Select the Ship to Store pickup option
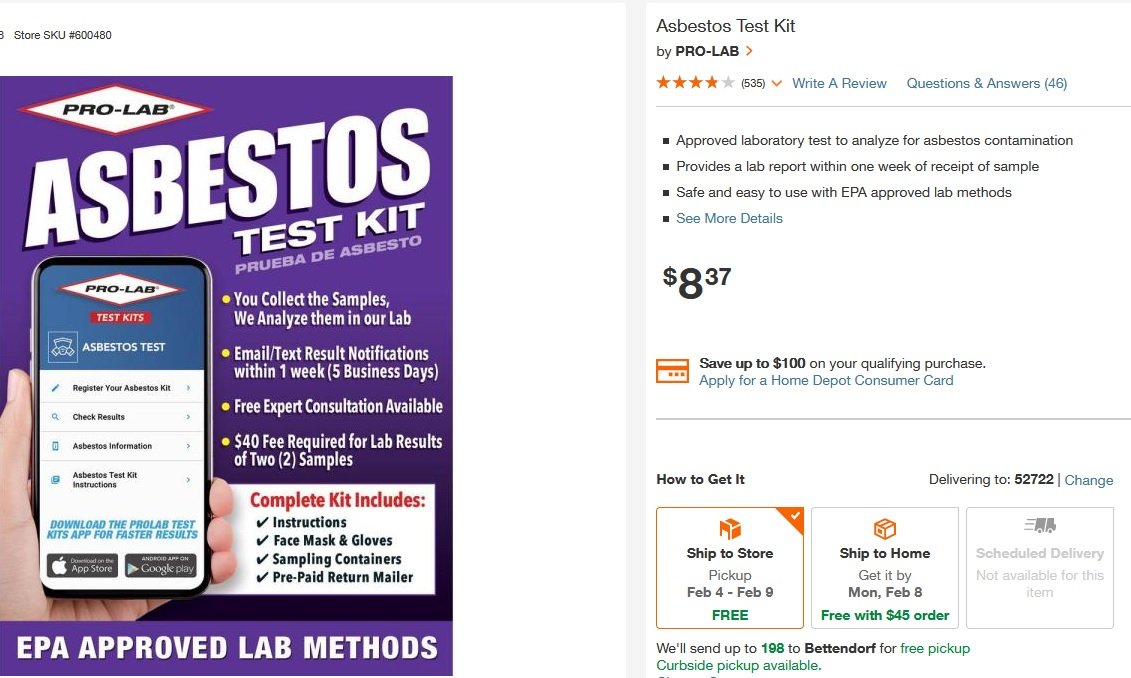The width and height of the screenshot is (1131, 678). (x=730, y=568)
